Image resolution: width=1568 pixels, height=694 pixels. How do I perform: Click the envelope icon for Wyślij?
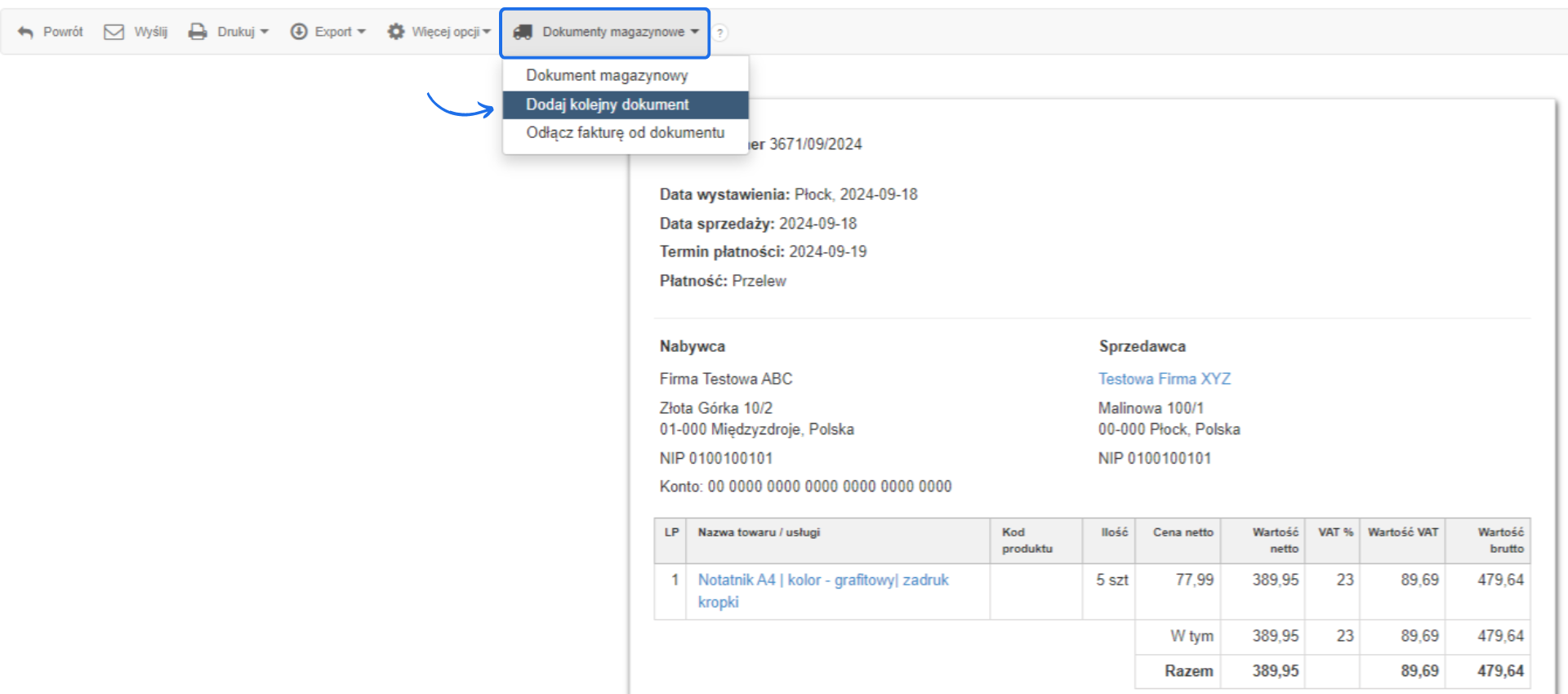[x=114, y=32]
